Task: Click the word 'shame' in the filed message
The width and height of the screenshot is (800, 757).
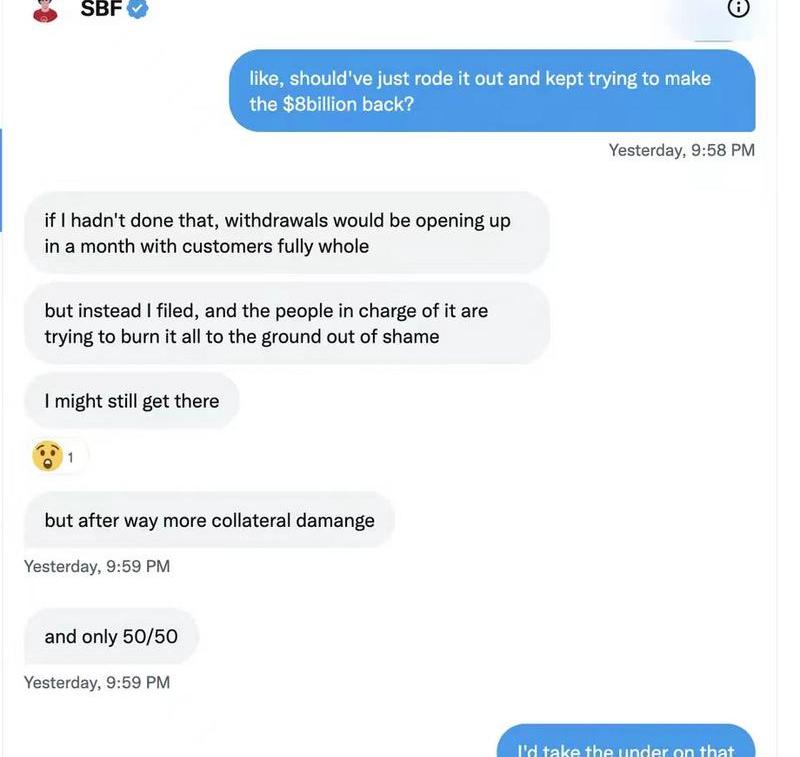Action: pos(411,337)
